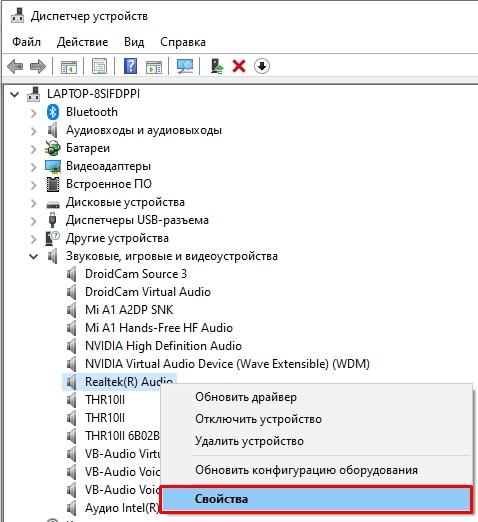Collapse the LAPTOP-8SIFDPPI root node
The image size is (478, 522).
[x=14, y=94]
